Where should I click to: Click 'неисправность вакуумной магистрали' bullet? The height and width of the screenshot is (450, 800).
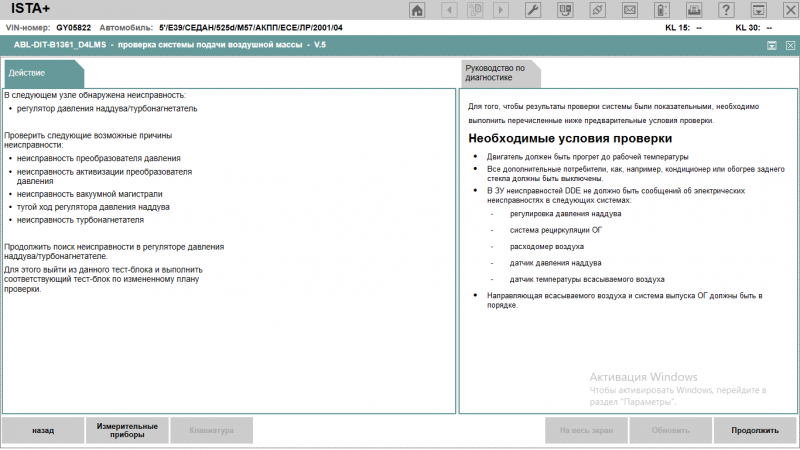tap(89, 194)
